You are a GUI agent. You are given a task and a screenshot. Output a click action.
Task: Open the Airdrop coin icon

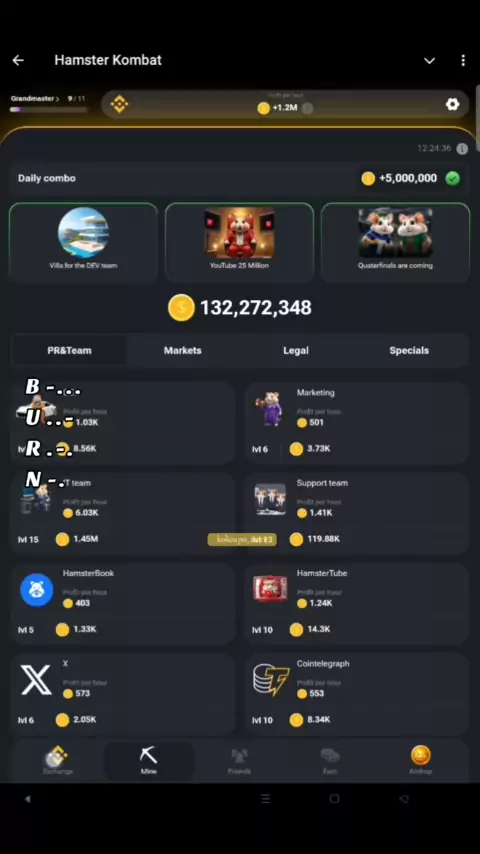(x=420, y=755)
